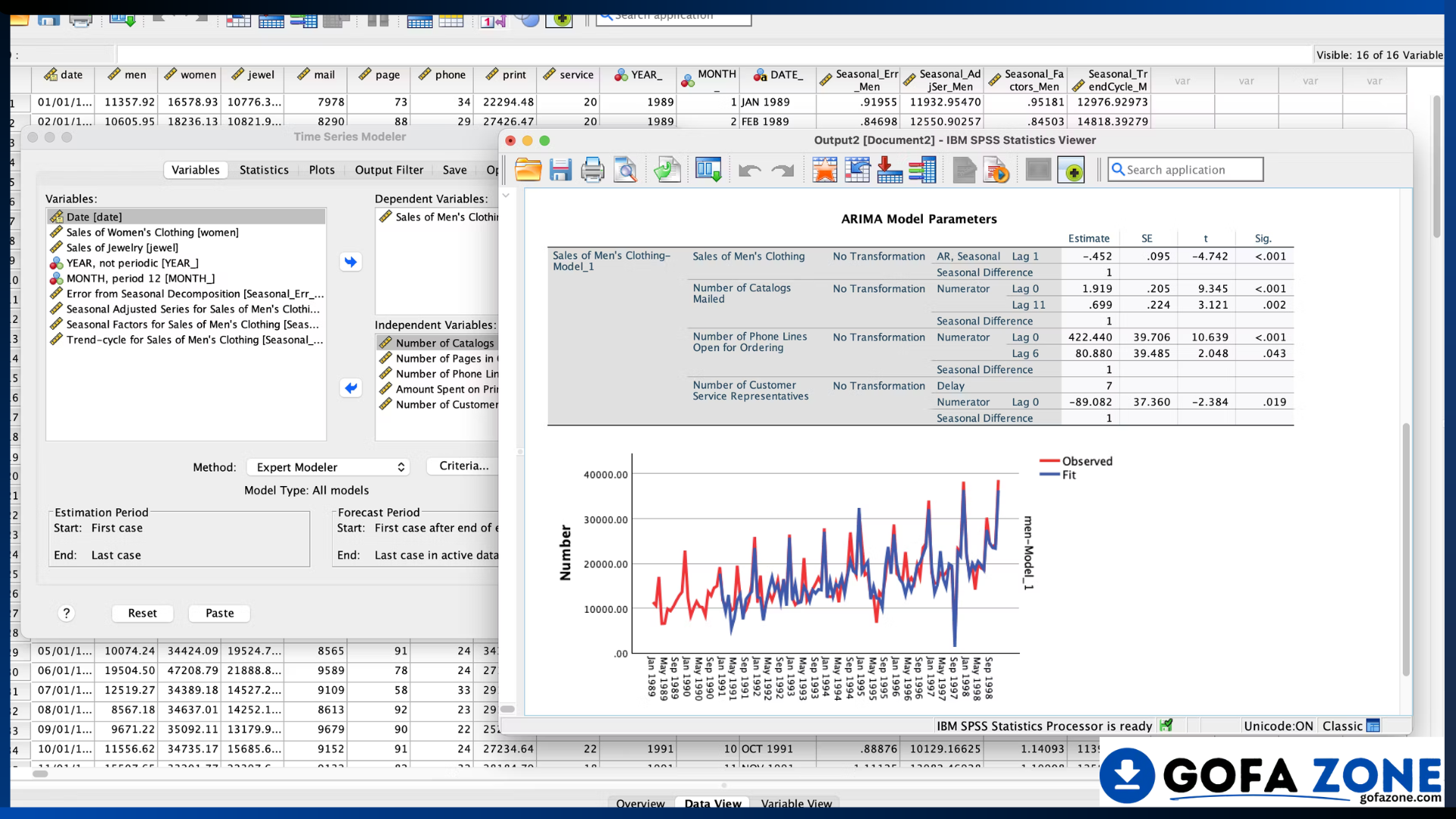Click the Viewer outline horizontal scrollbar thumb
Viewport: 1456px width, 819px height.
pos(507,709)
